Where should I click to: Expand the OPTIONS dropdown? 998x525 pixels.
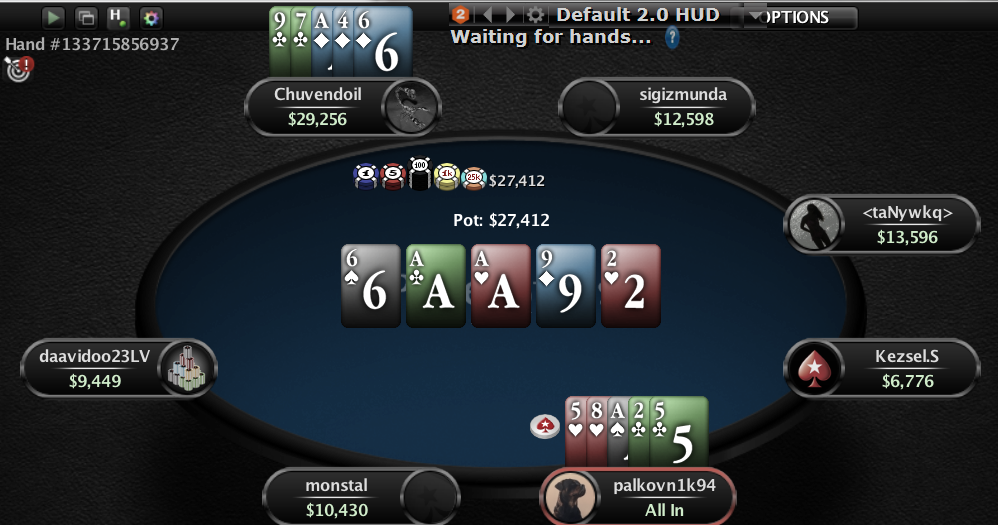tap(801, 17)
